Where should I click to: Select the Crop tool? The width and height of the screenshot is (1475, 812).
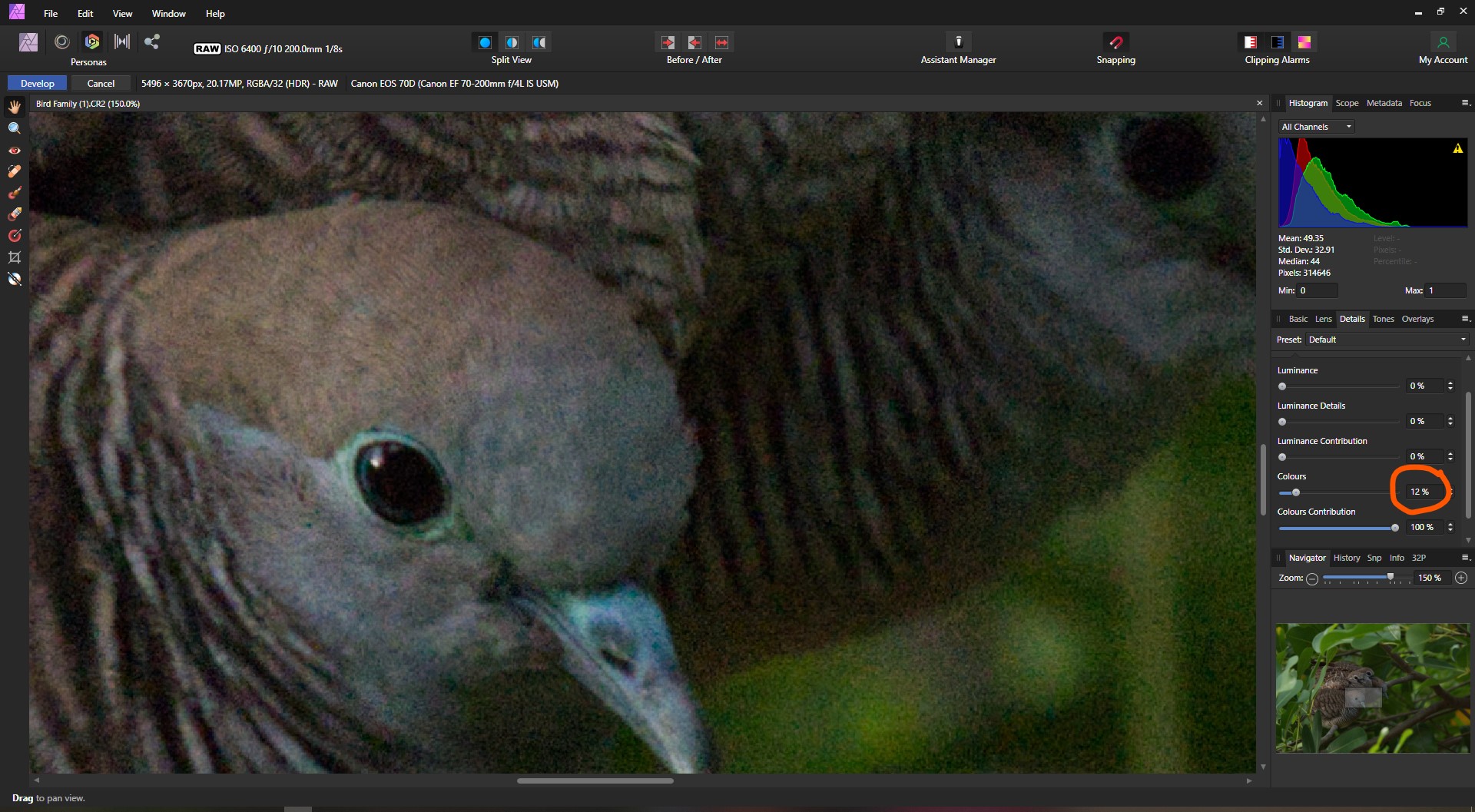click(15, 256)
